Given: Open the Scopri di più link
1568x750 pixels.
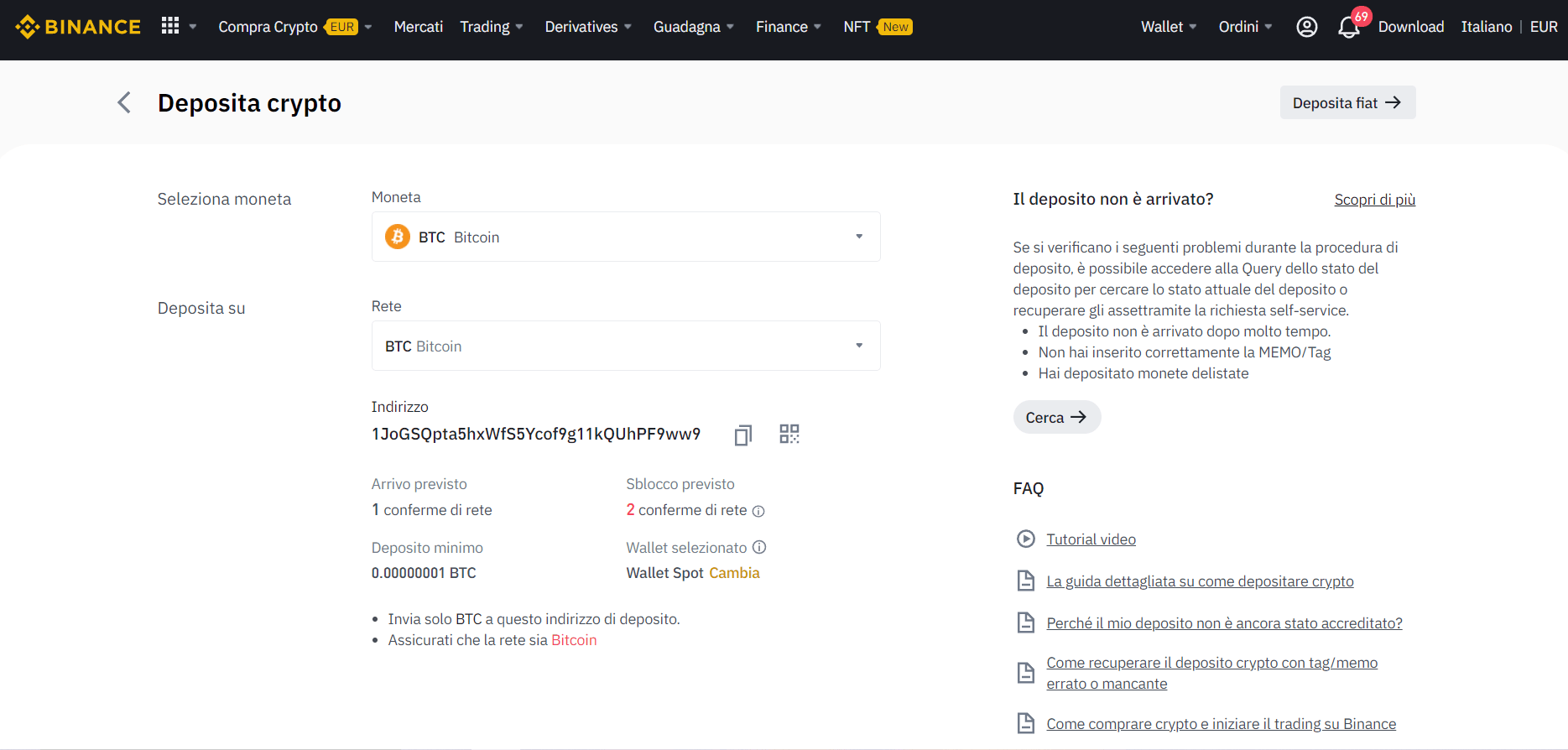Looking at the screenshot, I should (x=1375, y=200).
